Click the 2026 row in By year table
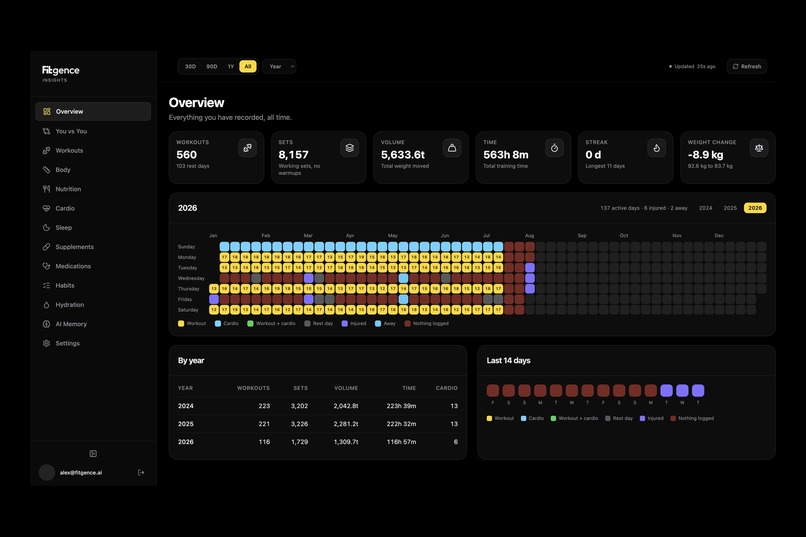The height and width of the screenshot is (537, 806). [318, 442]
